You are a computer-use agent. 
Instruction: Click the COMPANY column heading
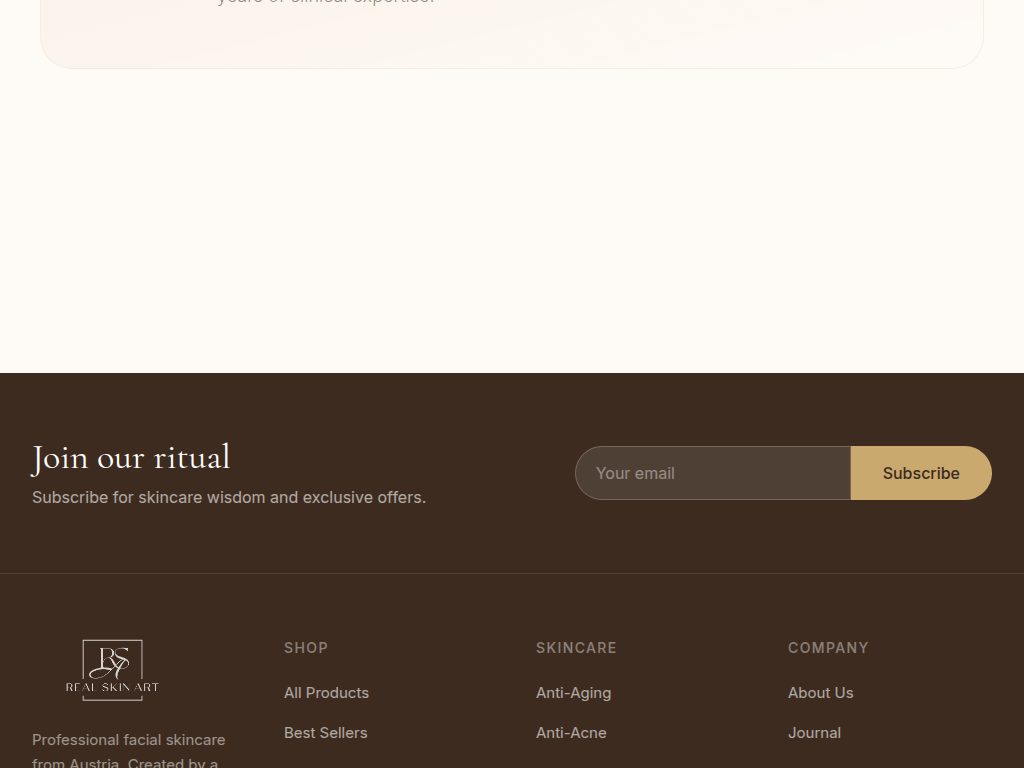pyautogui.click(x=828, y=648)
